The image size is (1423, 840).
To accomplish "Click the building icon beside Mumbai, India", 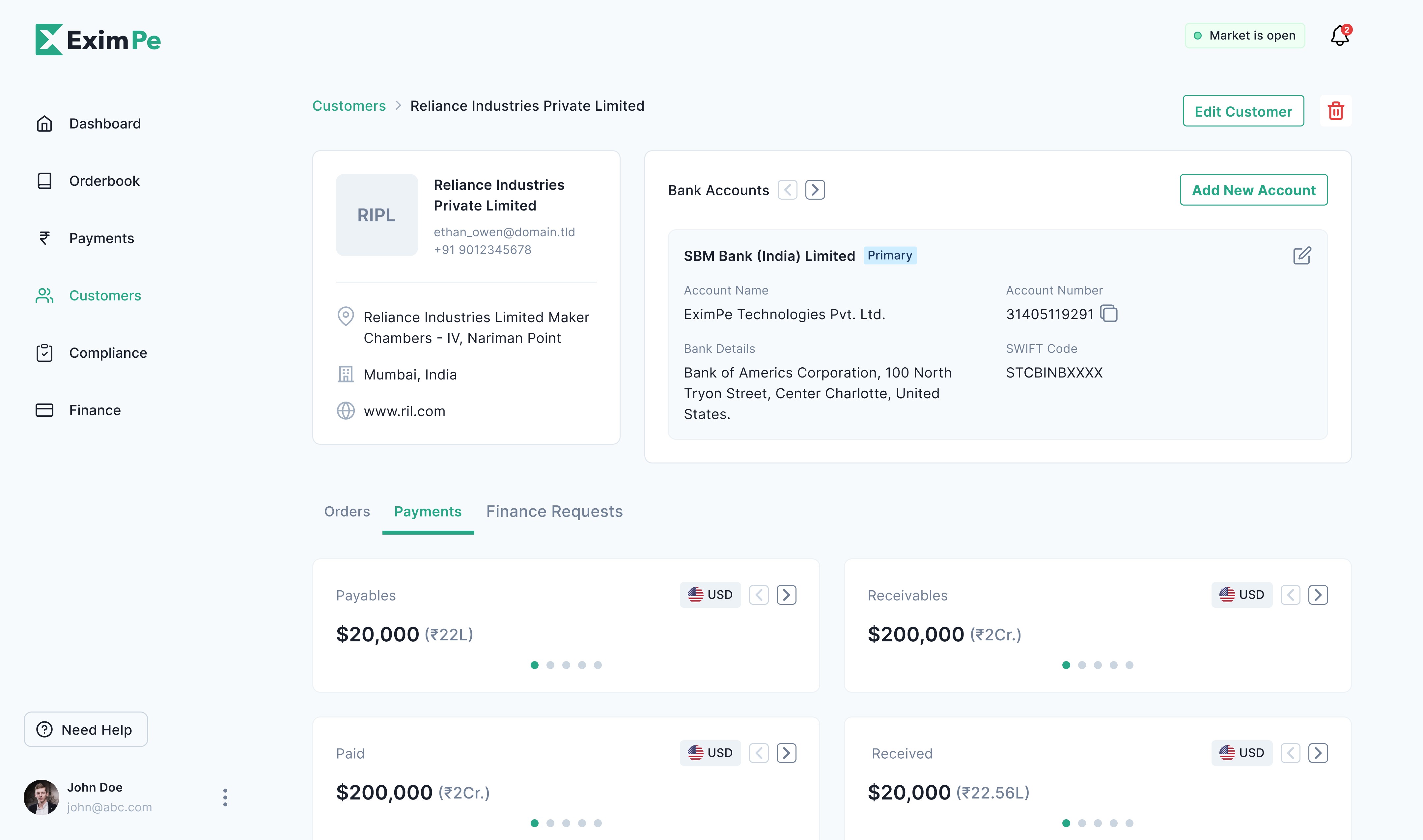I will tap(345, 374).
